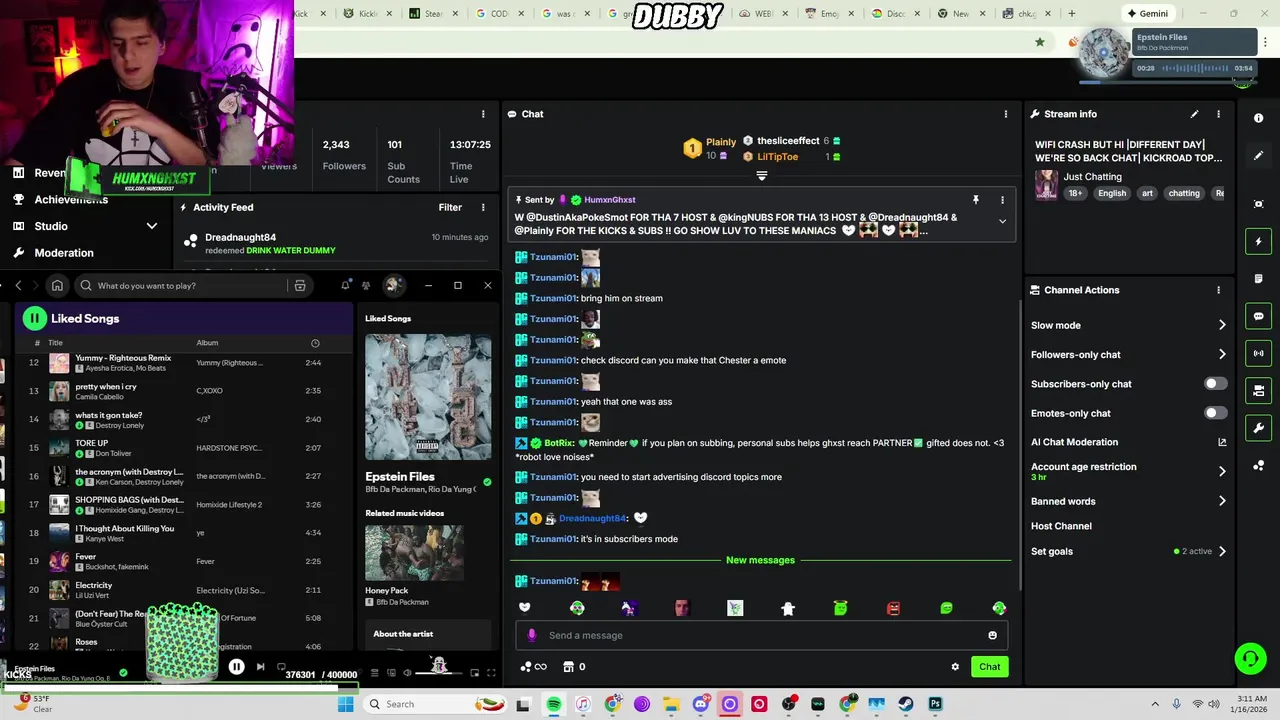The width and height of the screenshot is (1280, 720).
Task: Expand Set goals arrow
Action: tap(1222, 551)
